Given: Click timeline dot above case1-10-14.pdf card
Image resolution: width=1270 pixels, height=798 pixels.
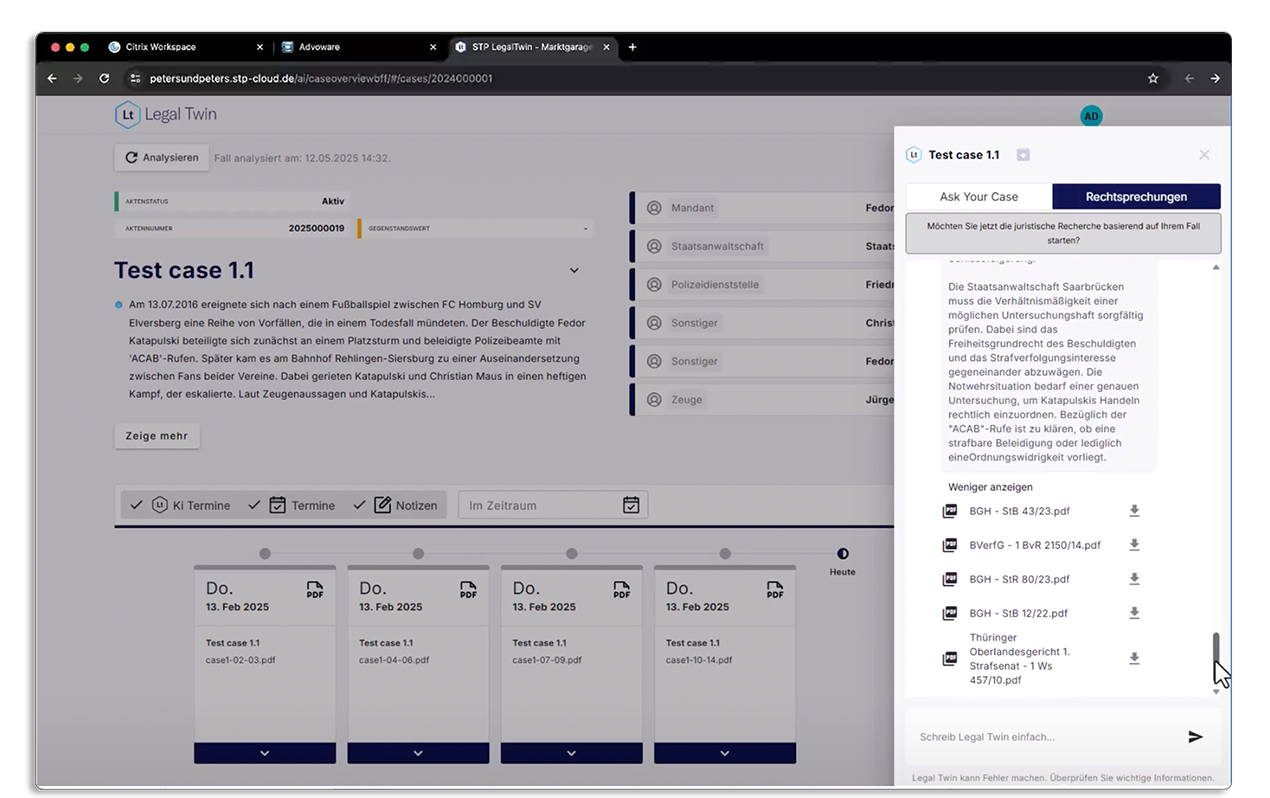Looking at the screenshot, I should click(x=725, y=553).
